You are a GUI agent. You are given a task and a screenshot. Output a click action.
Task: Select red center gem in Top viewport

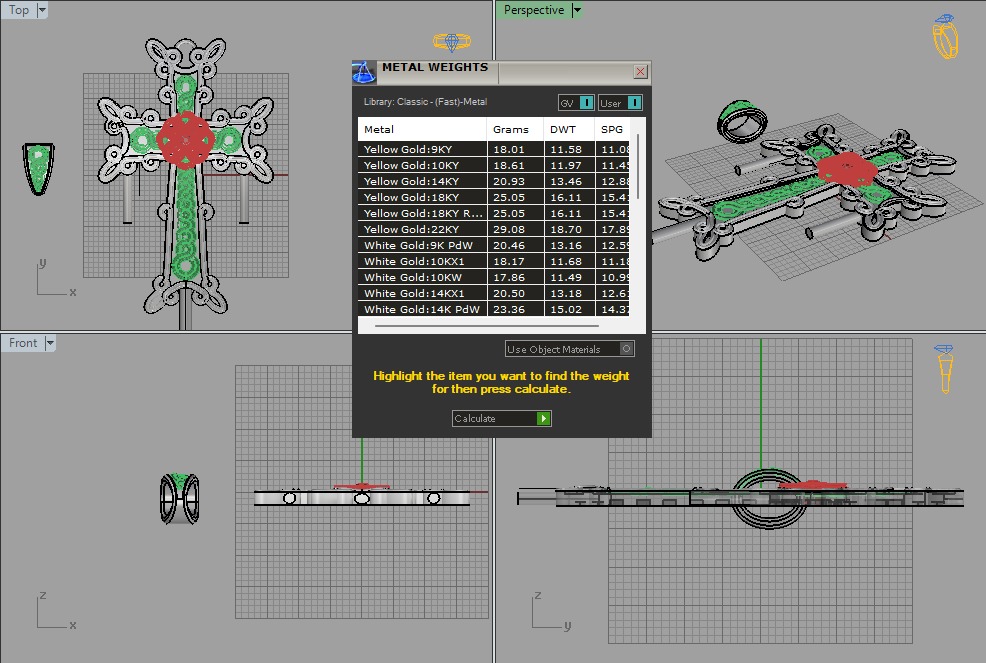pos(186,140)
